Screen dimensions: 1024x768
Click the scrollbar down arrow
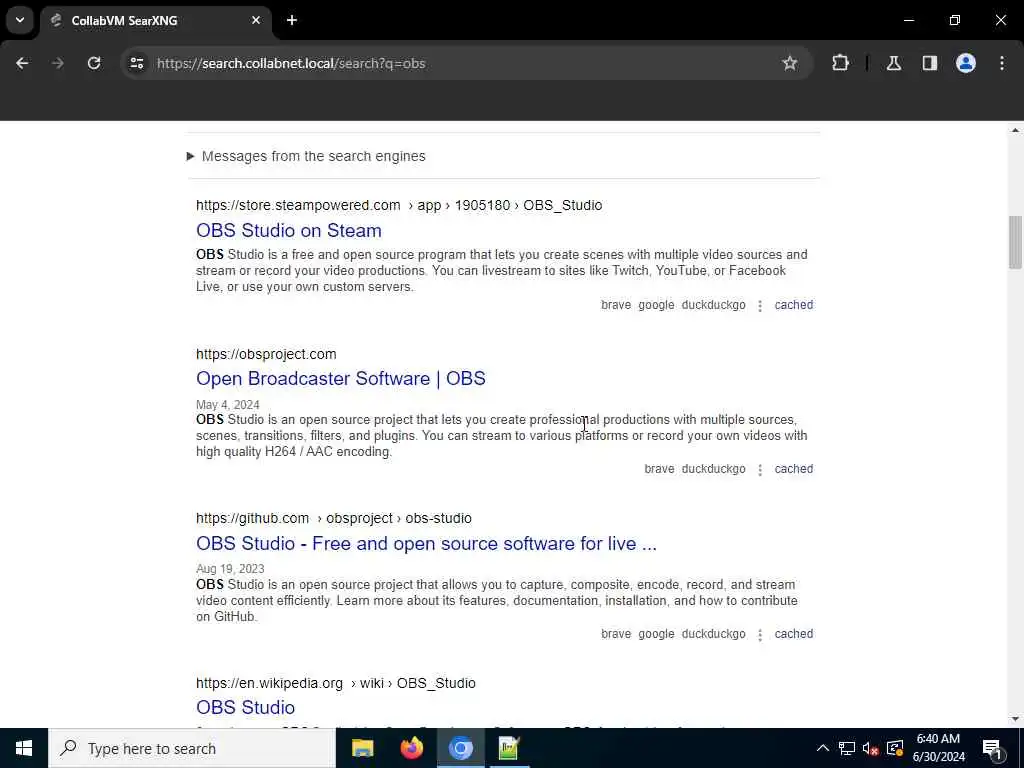(1015, 719)
